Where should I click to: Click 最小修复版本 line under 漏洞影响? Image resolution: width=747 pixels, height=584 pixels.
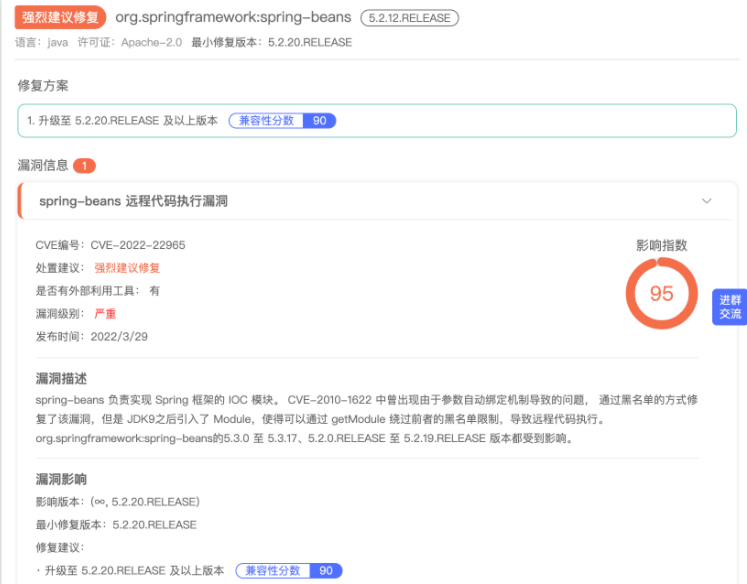[116, 524]
